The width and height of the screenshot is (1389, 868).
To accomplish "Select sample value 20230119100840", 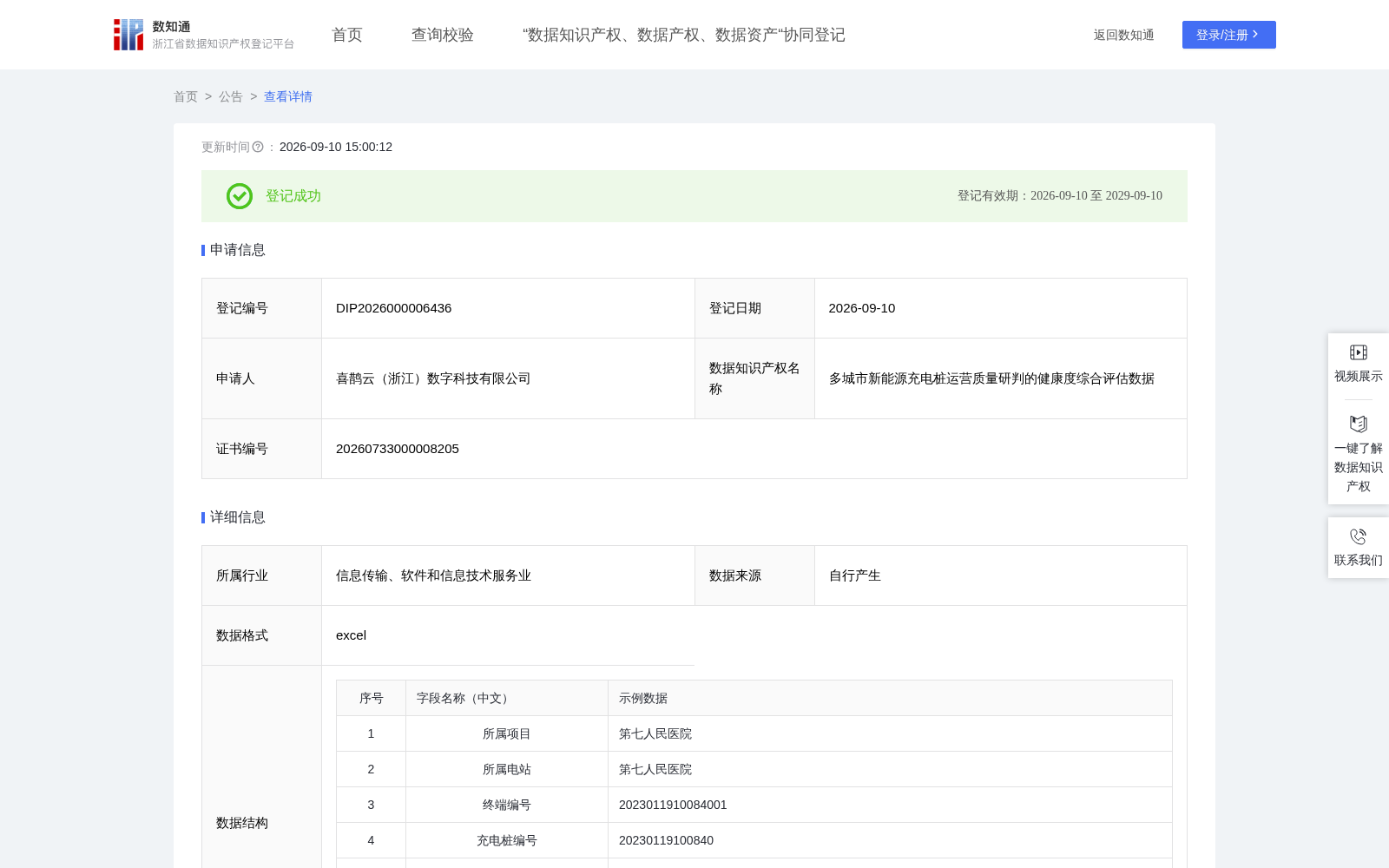I will 666,840.
